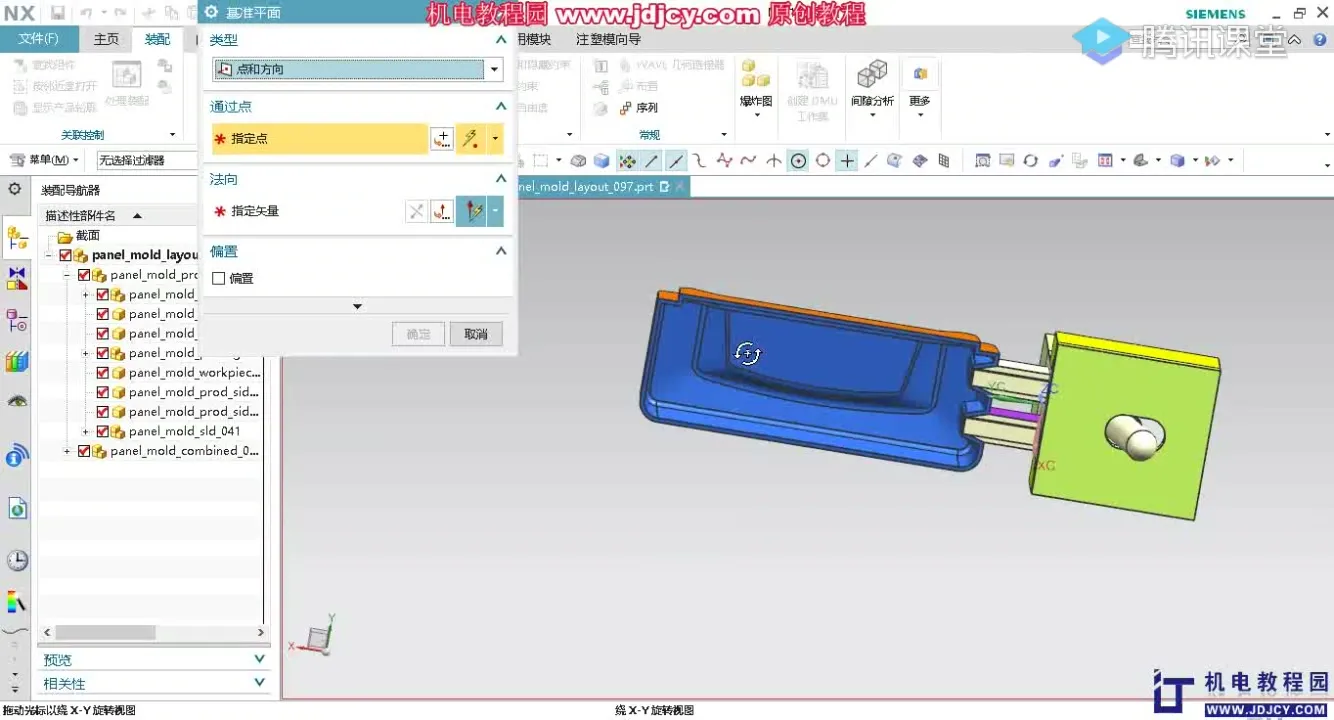Open the Exploded View (爆炸图) tool

pyautogui.click(x=756, y=84)
